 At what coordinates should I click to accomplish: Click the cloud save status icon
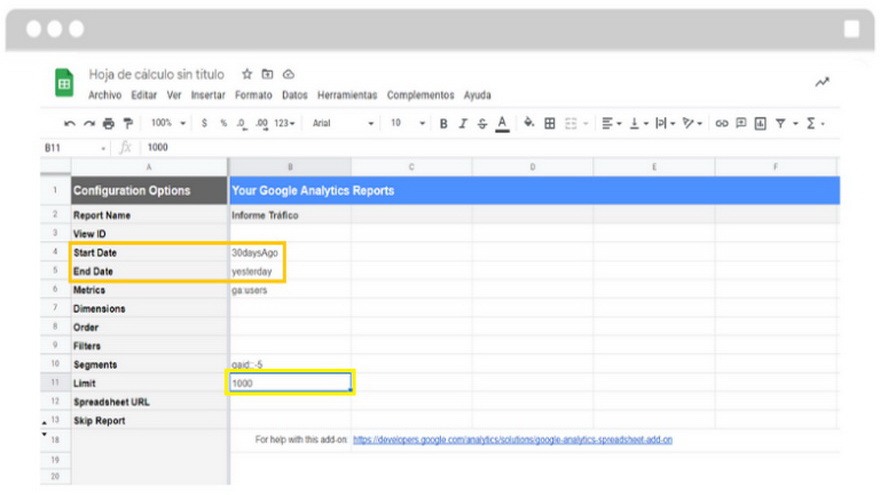tap(288, 74)
